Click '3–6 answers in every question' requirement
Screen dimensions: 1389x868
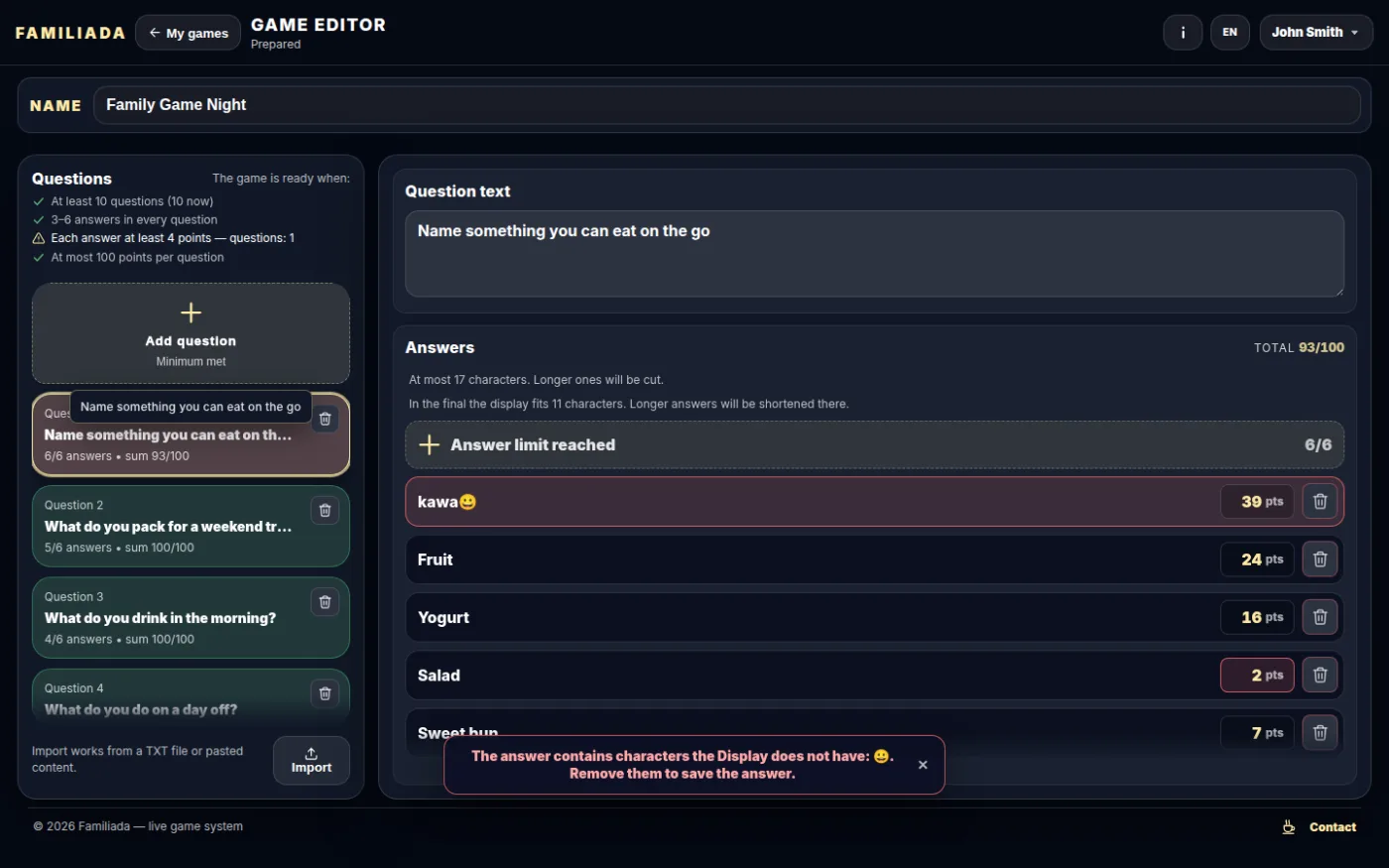(x=134, y=220)
